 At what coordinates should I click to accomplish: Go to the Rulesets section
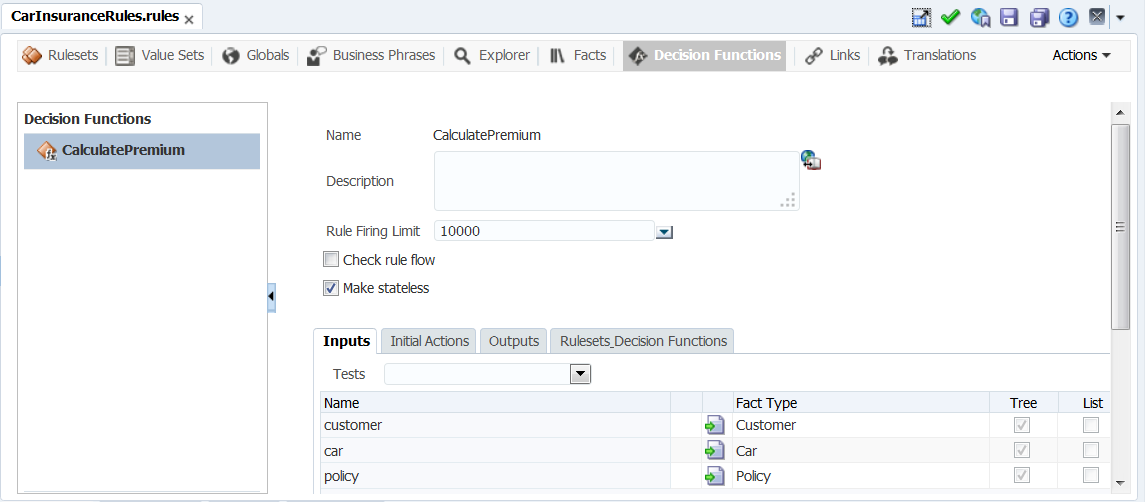point(61,56)
